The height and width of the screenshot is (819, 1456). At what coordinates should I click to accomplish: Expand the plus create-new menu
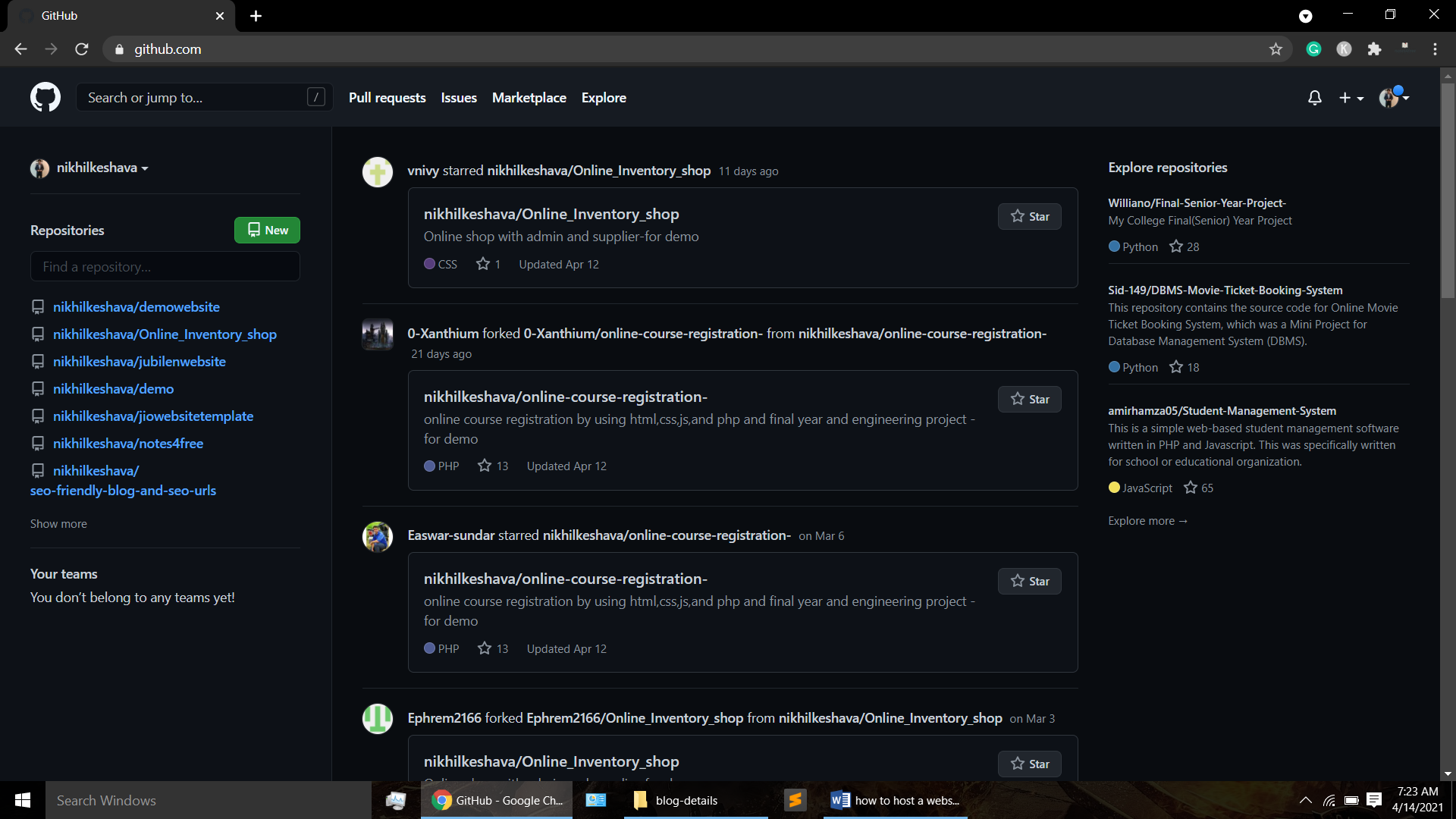(1351, 98)
